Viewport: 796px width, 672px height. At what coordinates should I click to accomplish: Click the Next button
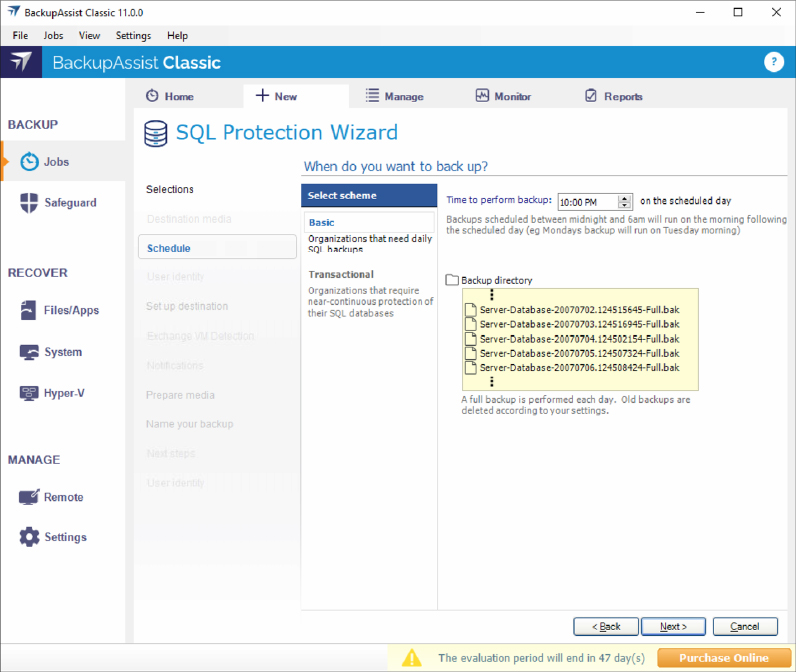coord(673,626)
